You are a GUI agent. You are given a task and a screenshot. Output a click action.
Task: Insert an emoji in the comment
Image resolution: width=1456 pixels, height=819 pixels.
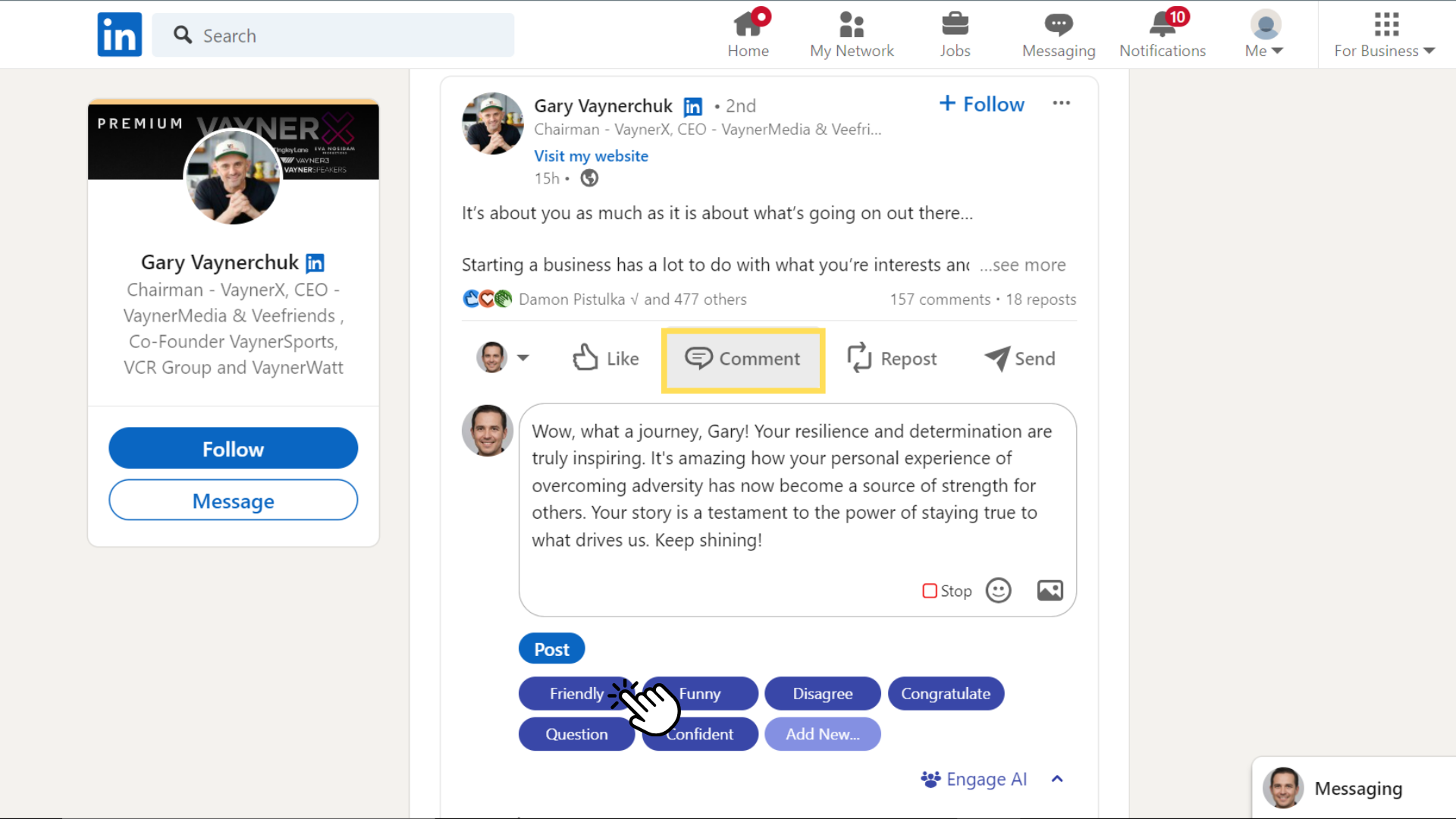tap(998, 591)
